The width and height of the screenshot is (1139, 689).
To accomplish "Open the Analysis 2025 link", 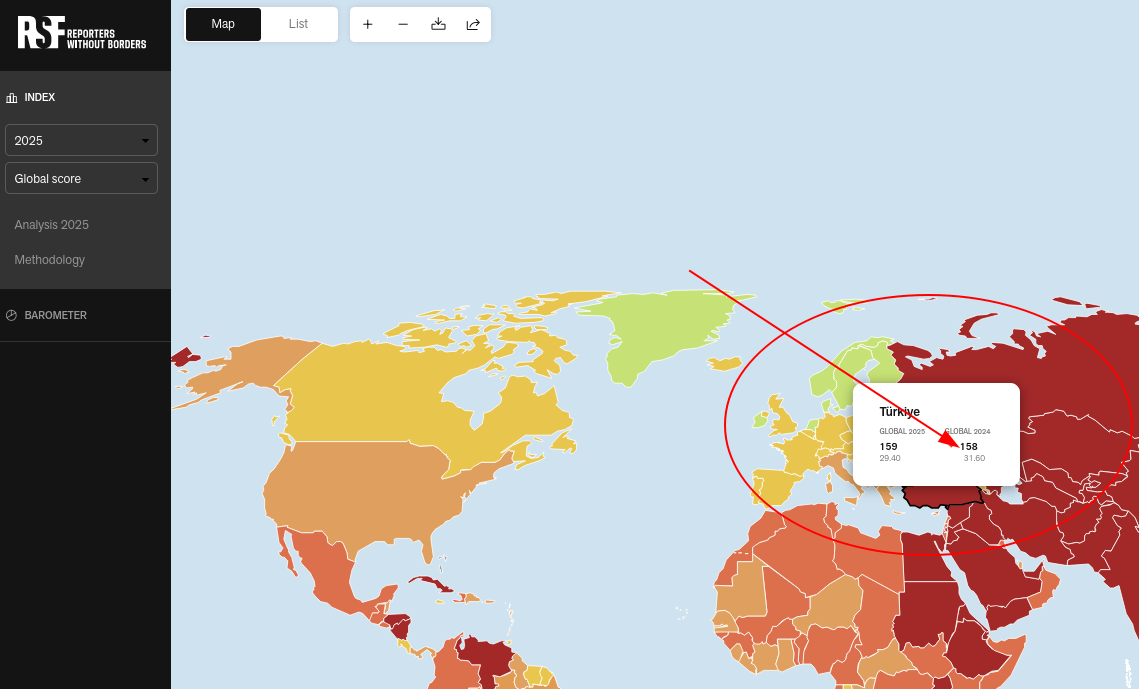I will 52,225.
